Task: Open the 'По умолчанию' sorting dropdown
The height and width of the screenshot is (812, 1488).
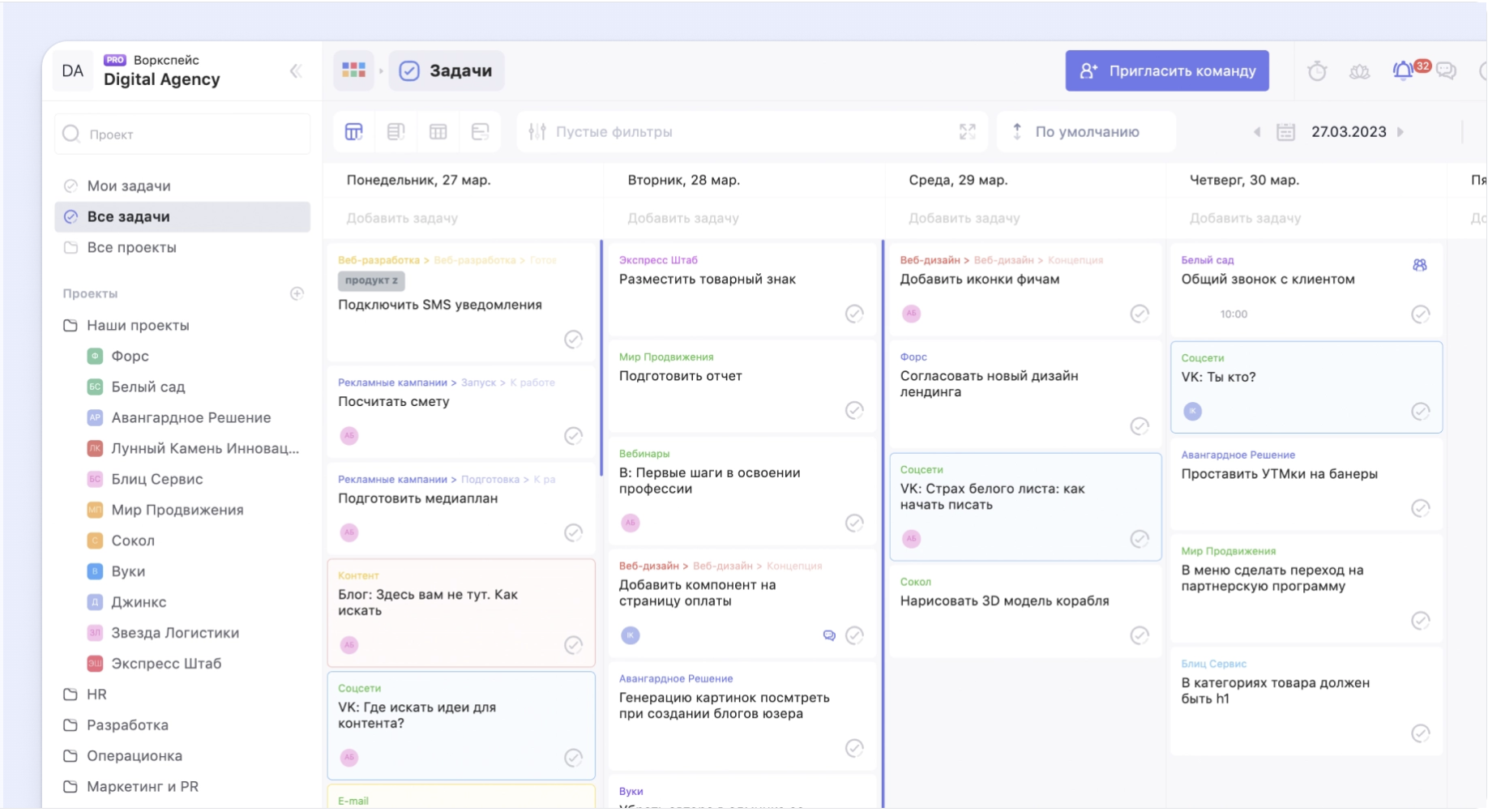Action: (x=1085, y=132)
